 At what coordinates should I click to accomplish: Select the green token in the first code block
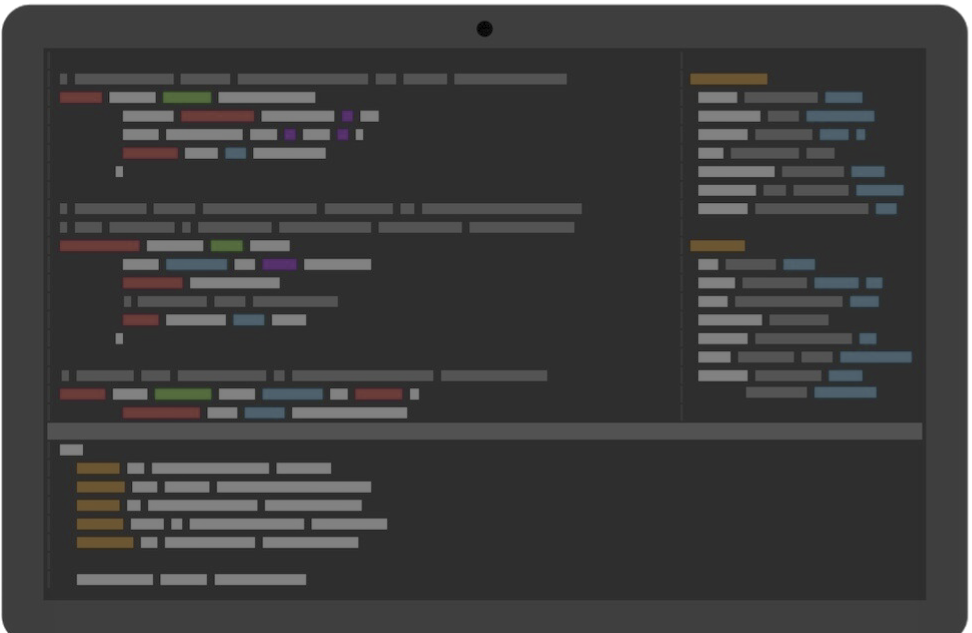pos(187,98)
